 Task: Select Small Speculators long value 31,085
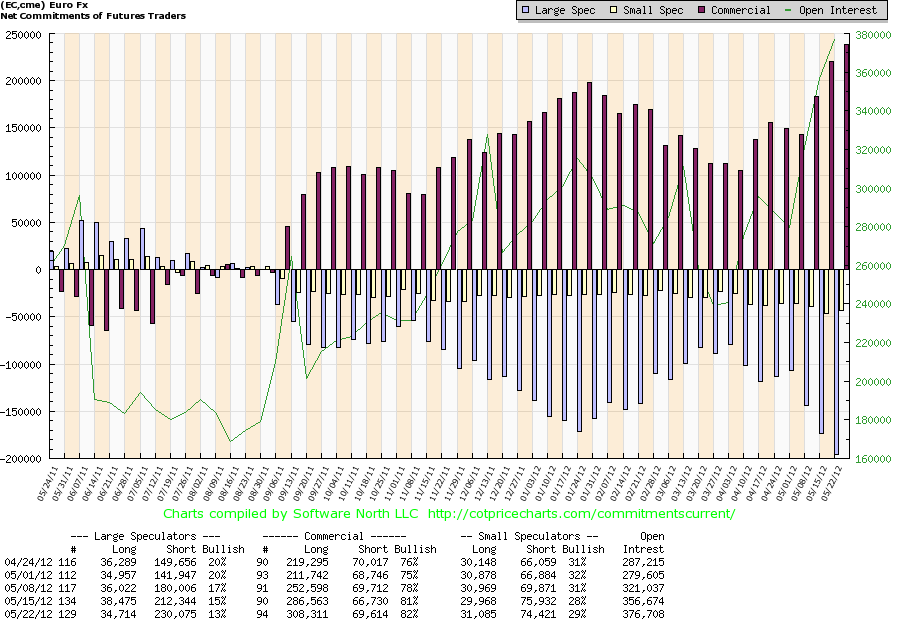pyautogui.click(x=478, y=614)
